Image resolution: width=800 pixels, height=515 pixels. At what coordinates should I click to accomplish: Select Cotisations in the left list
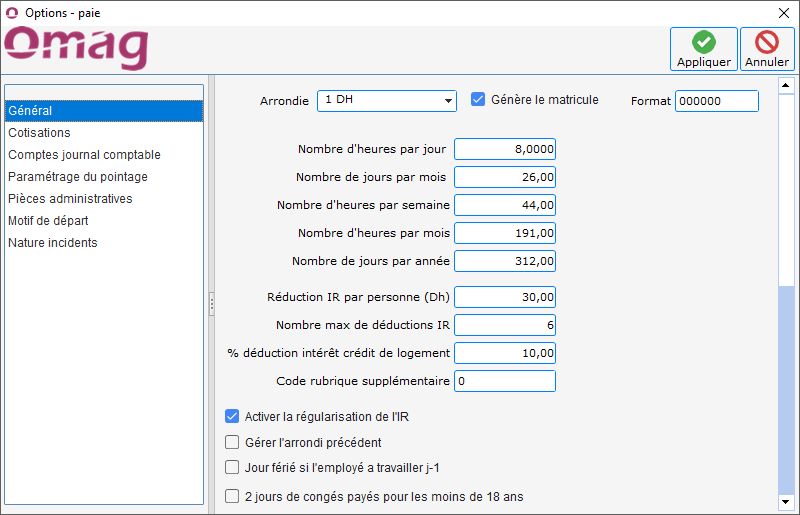(39, 132)
